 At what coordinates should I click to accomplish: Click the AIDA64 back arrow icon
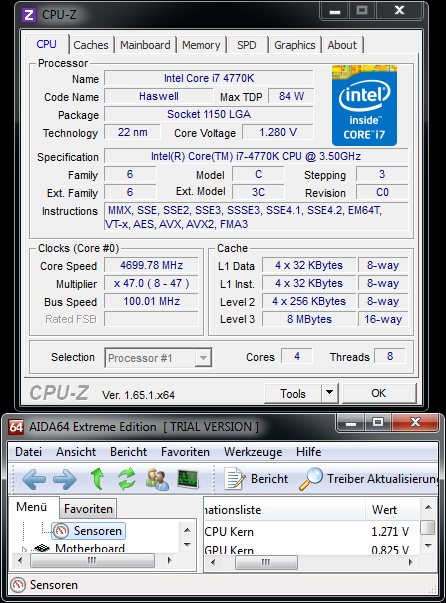(34, 480)
